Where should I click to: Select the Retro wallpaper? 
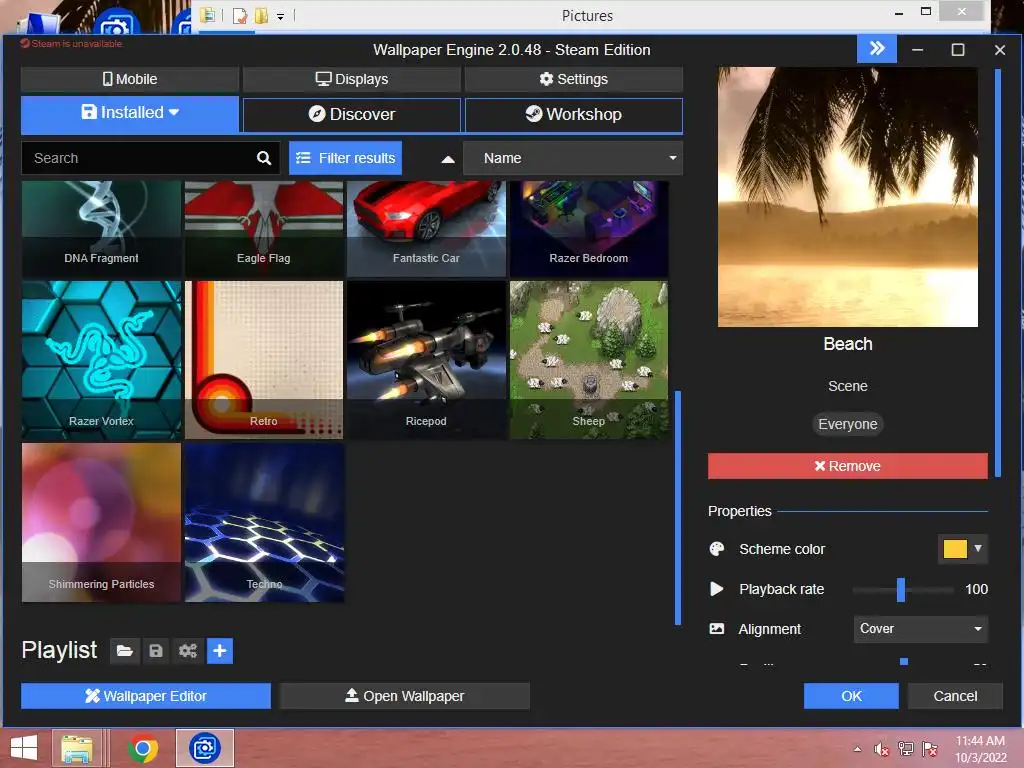click(264, 360)
